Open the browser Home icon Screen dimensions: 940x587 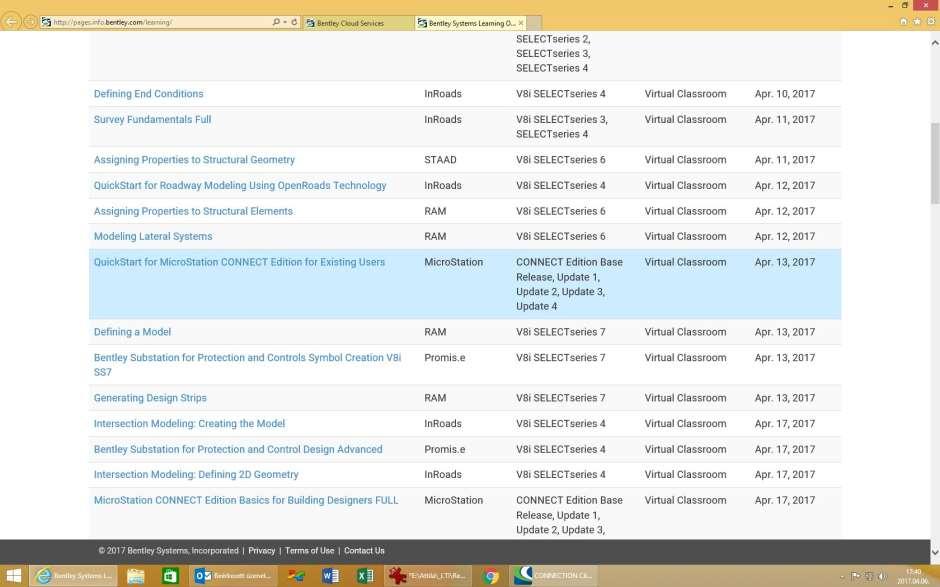coord(903,22)
